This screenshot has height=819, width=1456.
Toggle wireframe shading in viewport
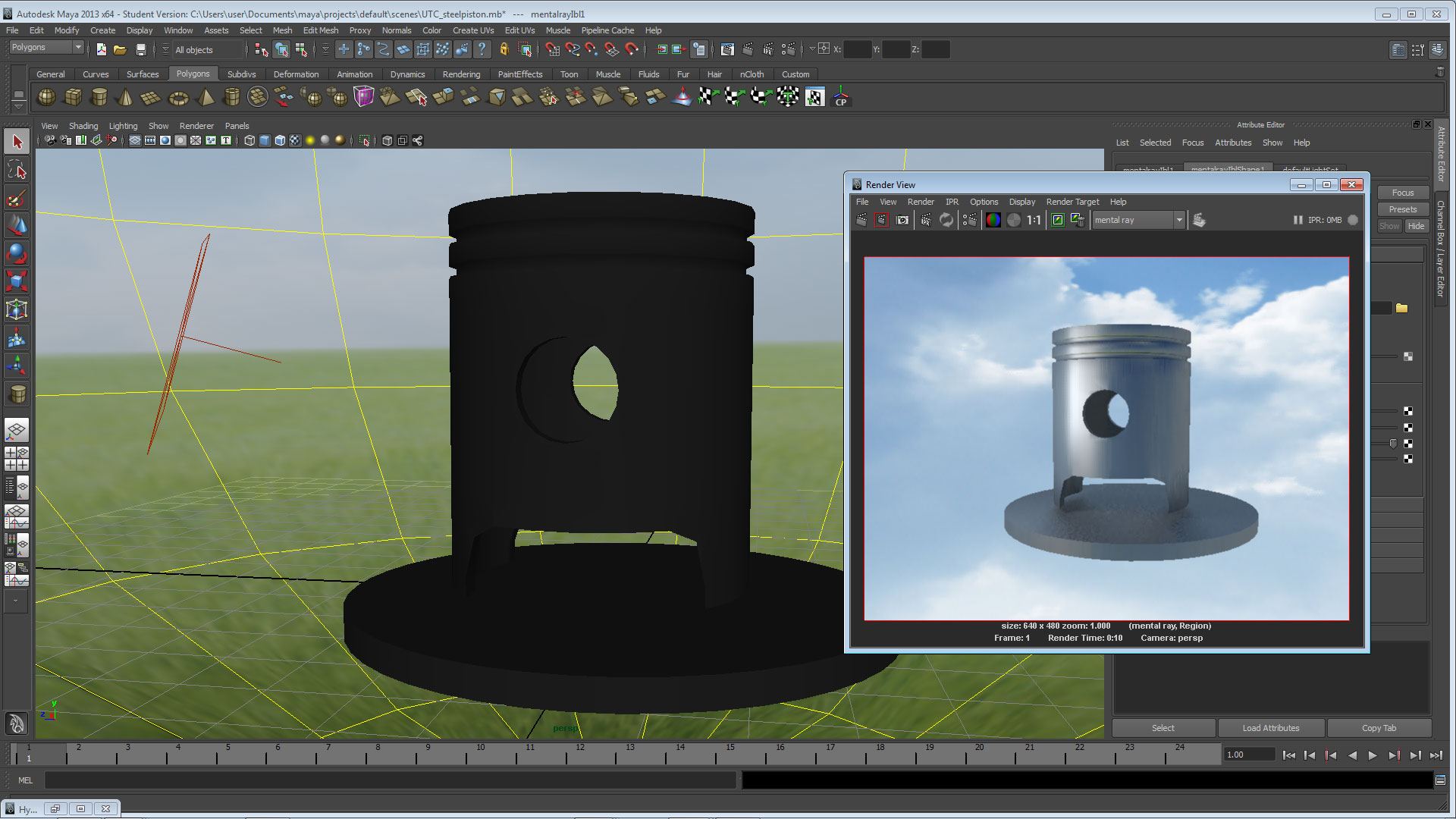click(x=249, y=140)
